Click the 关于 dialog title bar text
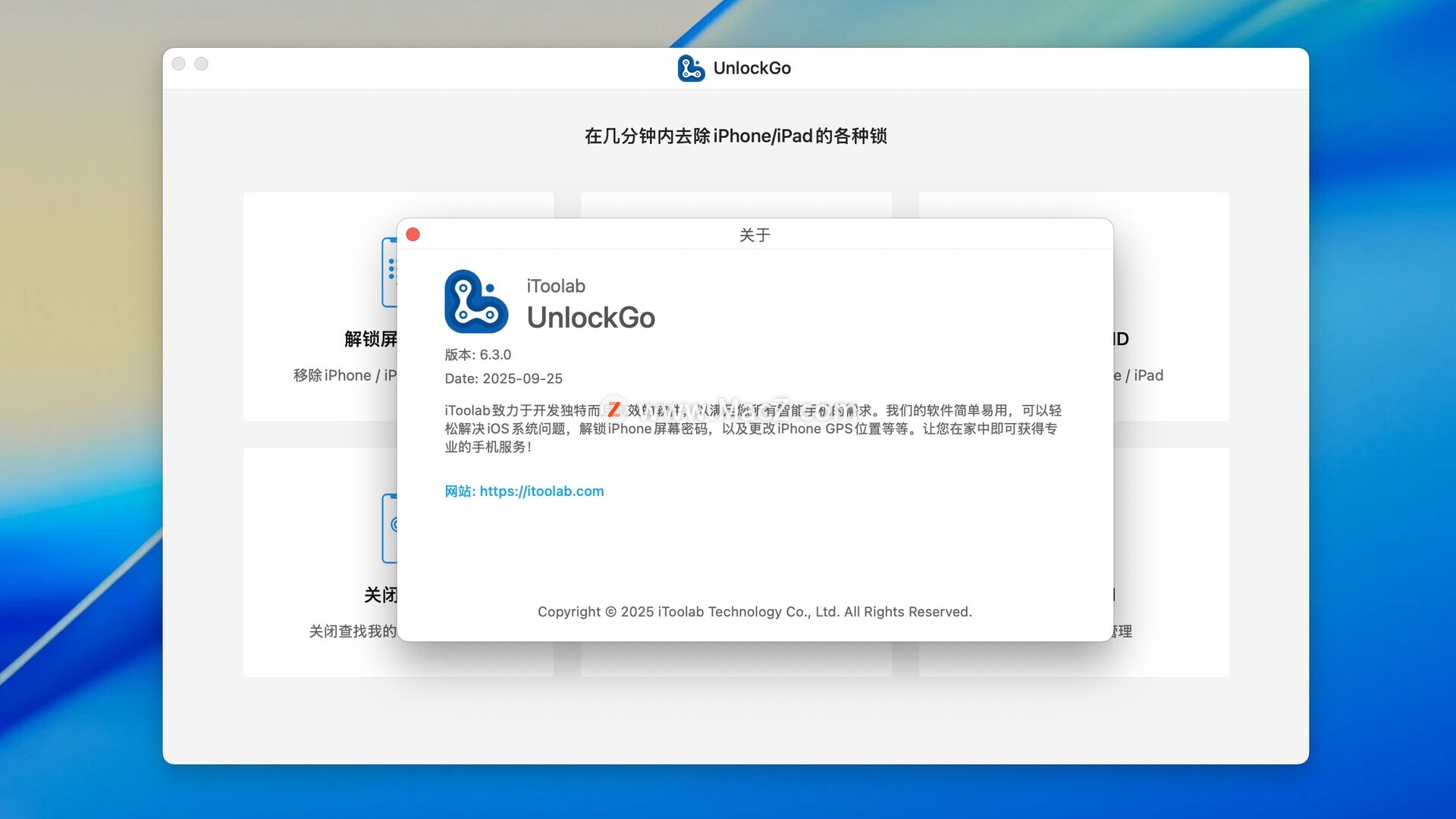The height and width of the screenshot is (819, 1456). pos(755,235)
